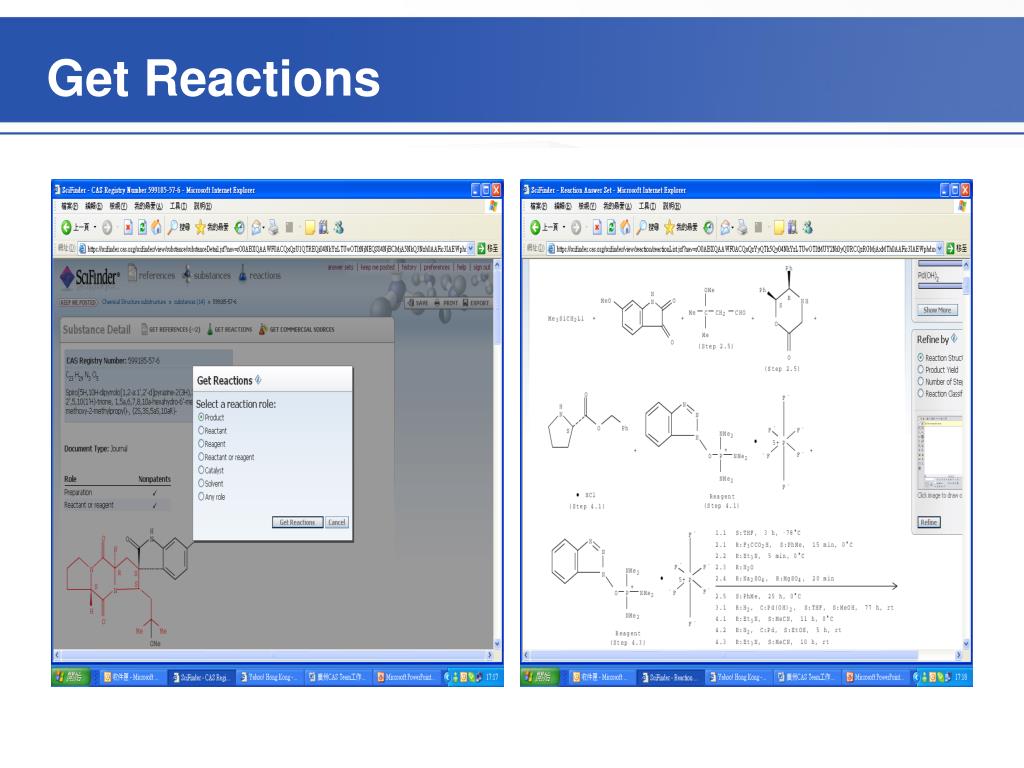Click the SciFinder logo
The width and height of the screenshot is (1024, 768).
(x=89, y=277)
